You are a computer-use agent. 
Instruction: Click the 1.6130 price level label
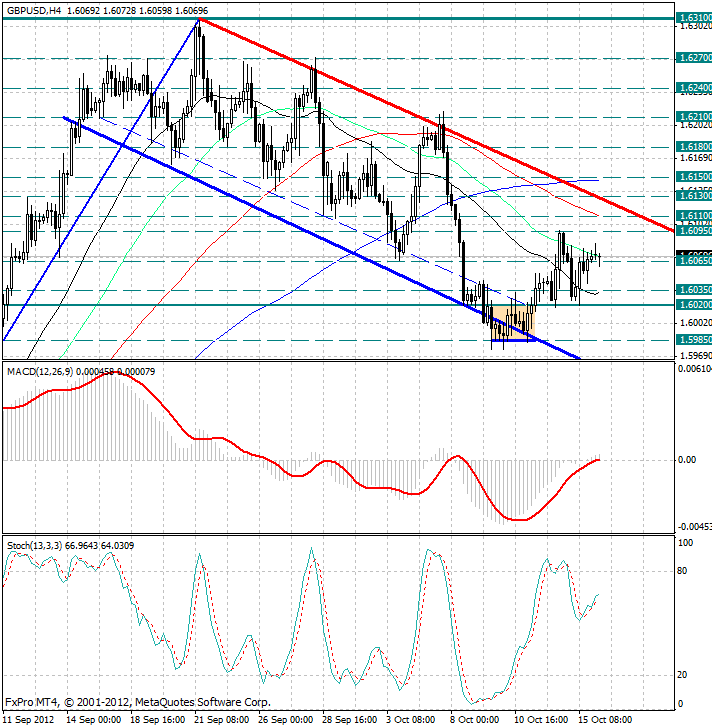[x=694, y=196]
